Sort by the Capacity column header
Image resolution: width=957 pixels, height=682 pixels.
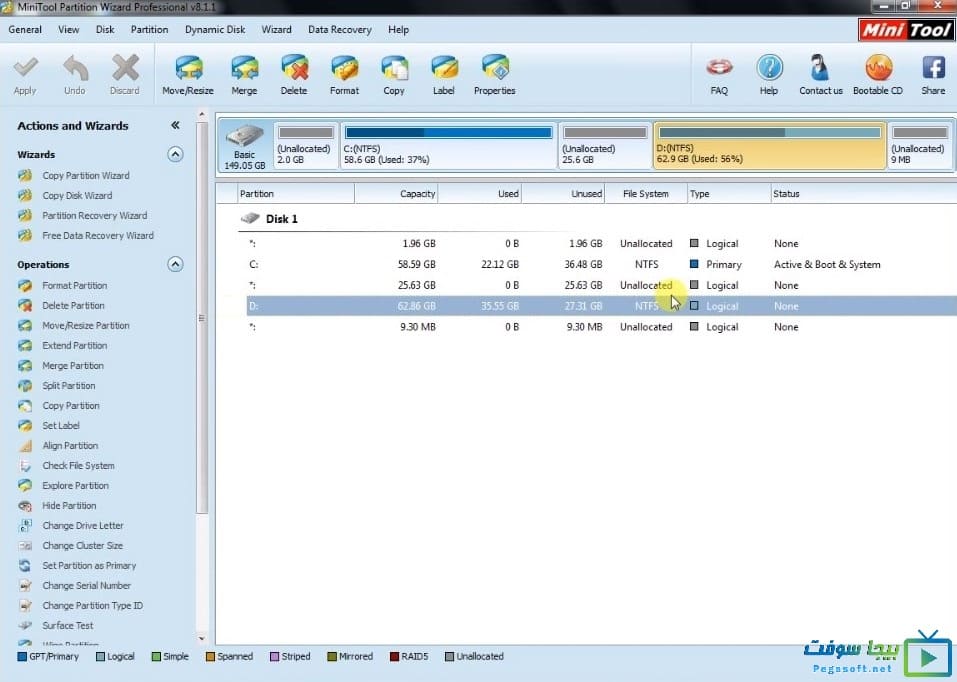(x=397, y=194)
